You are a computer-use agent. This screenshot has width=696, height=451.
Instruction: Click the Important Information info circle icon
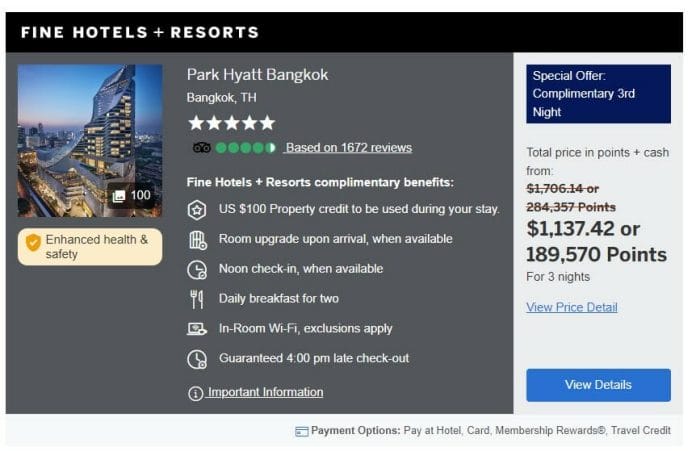(195, 393)
